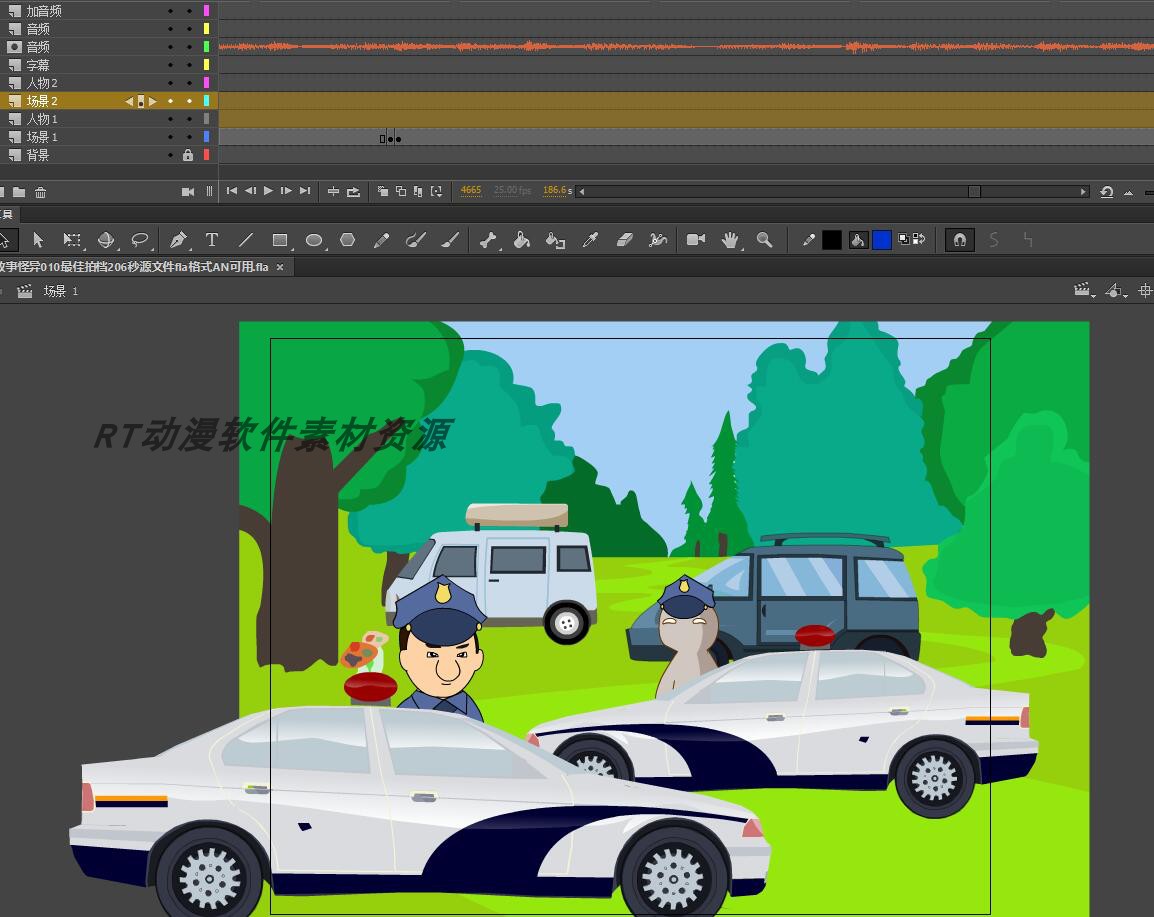1154x917 pixels.
Task: Click the center frame button
Action: (333, 191)
